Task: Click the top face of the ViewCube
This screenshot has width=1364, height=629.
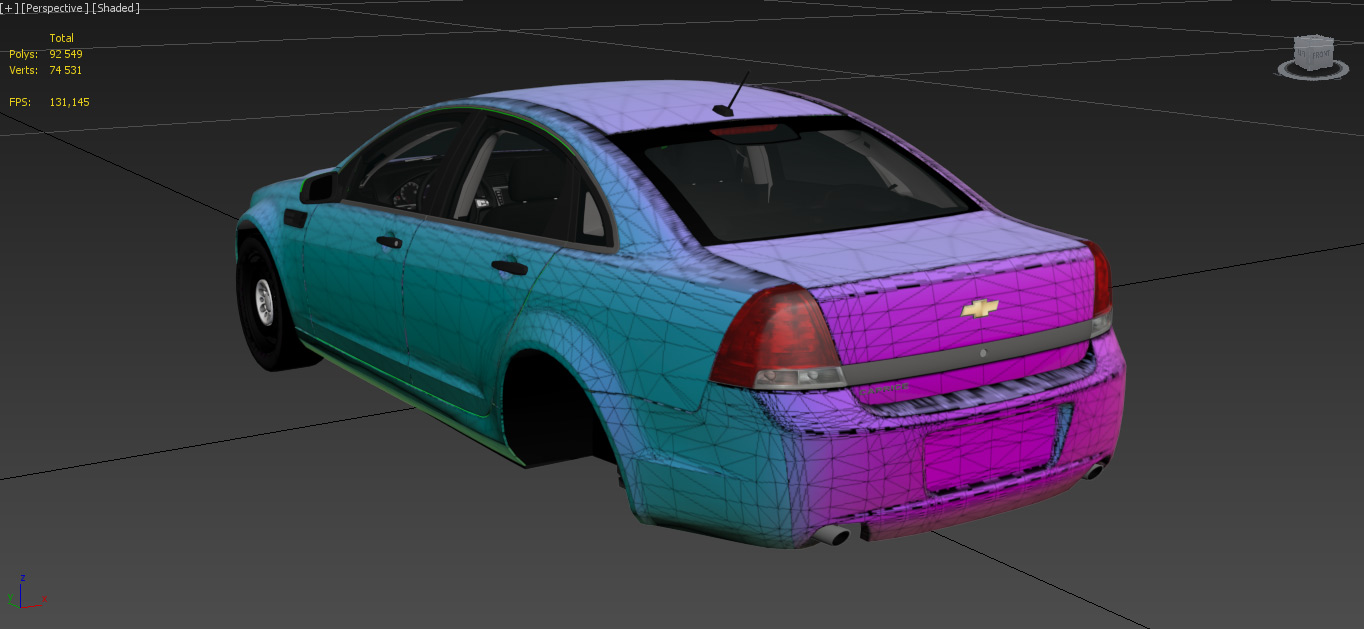Action: [x=1312, y=40]
